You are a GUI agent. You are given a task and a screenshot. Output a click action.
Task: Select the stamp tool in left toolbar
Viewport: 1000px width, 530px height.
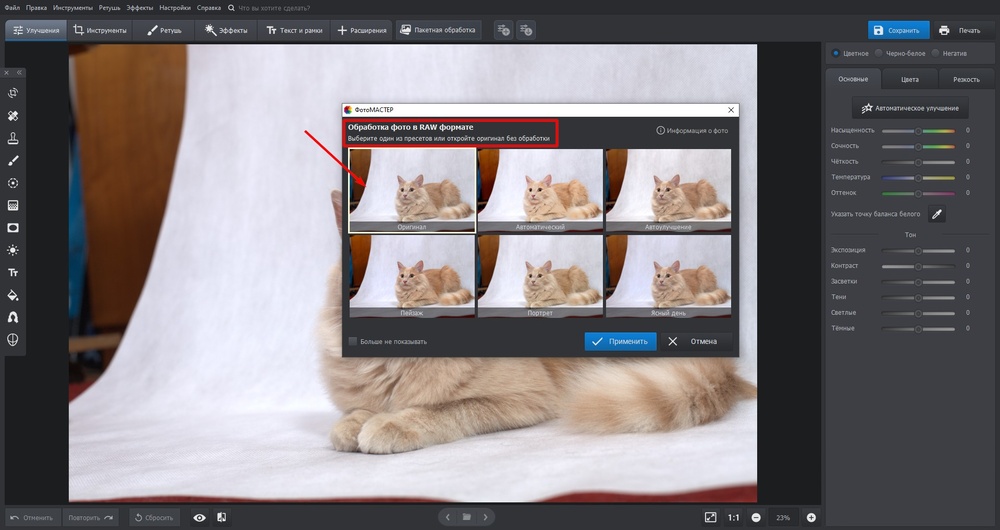(x=13, y=138)
